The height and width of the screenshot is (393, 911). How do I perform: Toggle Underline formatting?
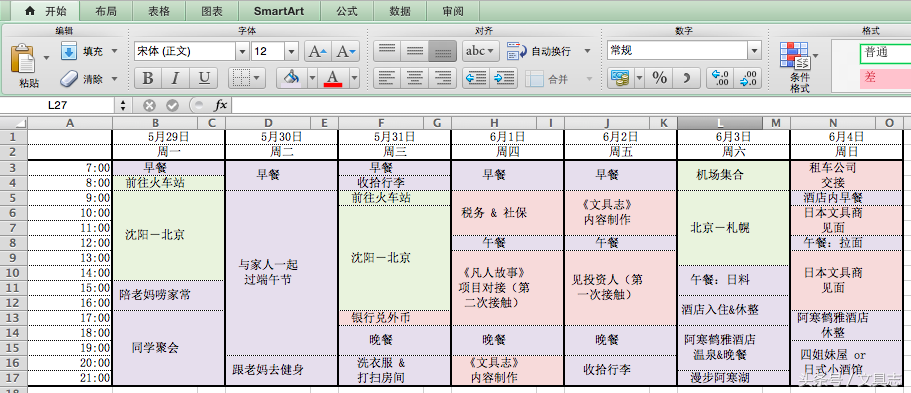[203, 78]
